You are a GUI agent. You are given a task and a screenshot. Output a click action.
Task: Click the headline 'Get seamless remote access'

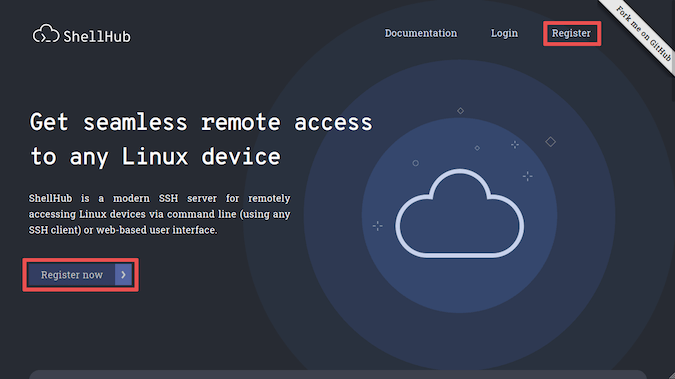(201, 122)
